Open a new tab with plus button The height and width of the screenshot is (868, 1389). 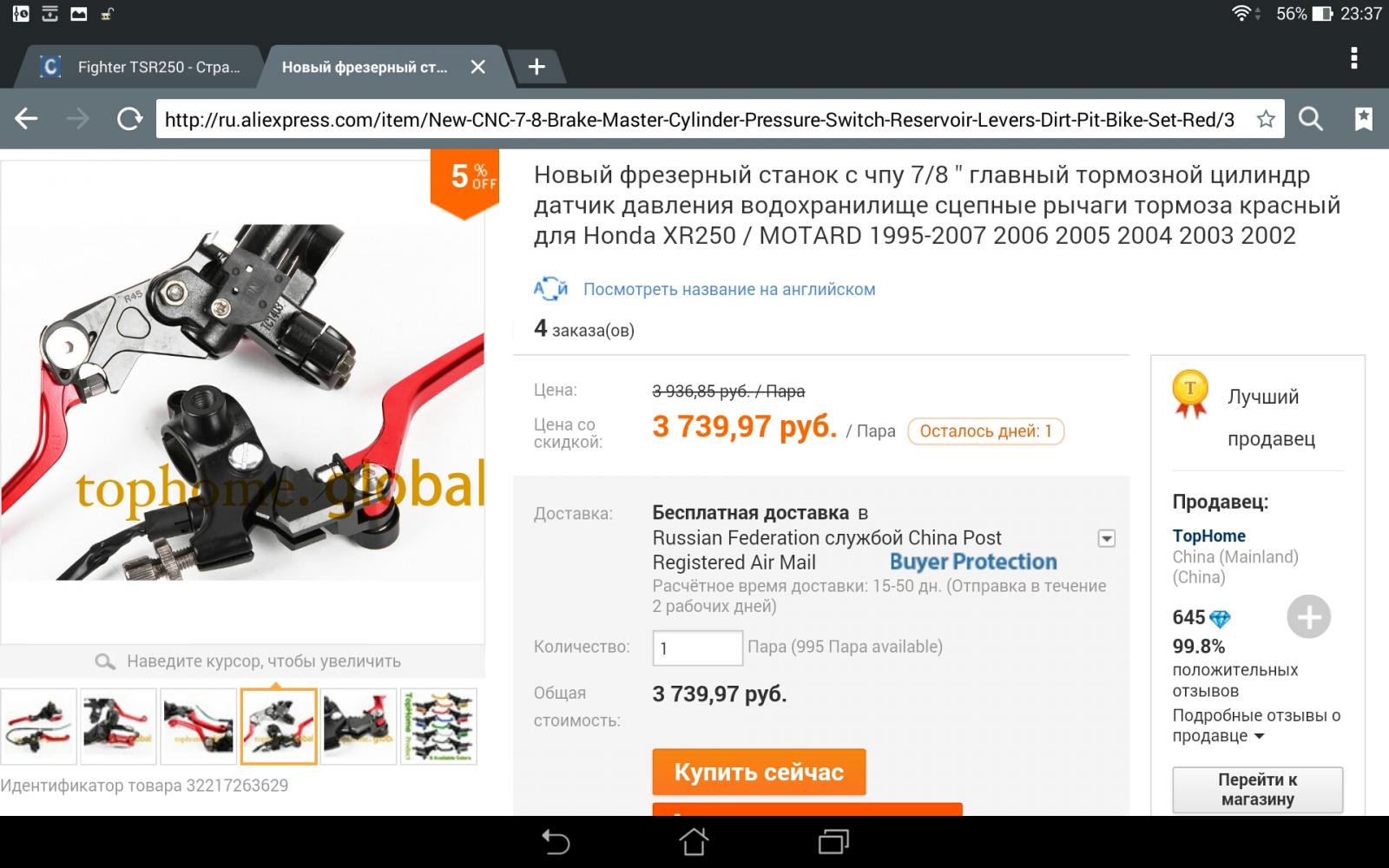point(537,67)
